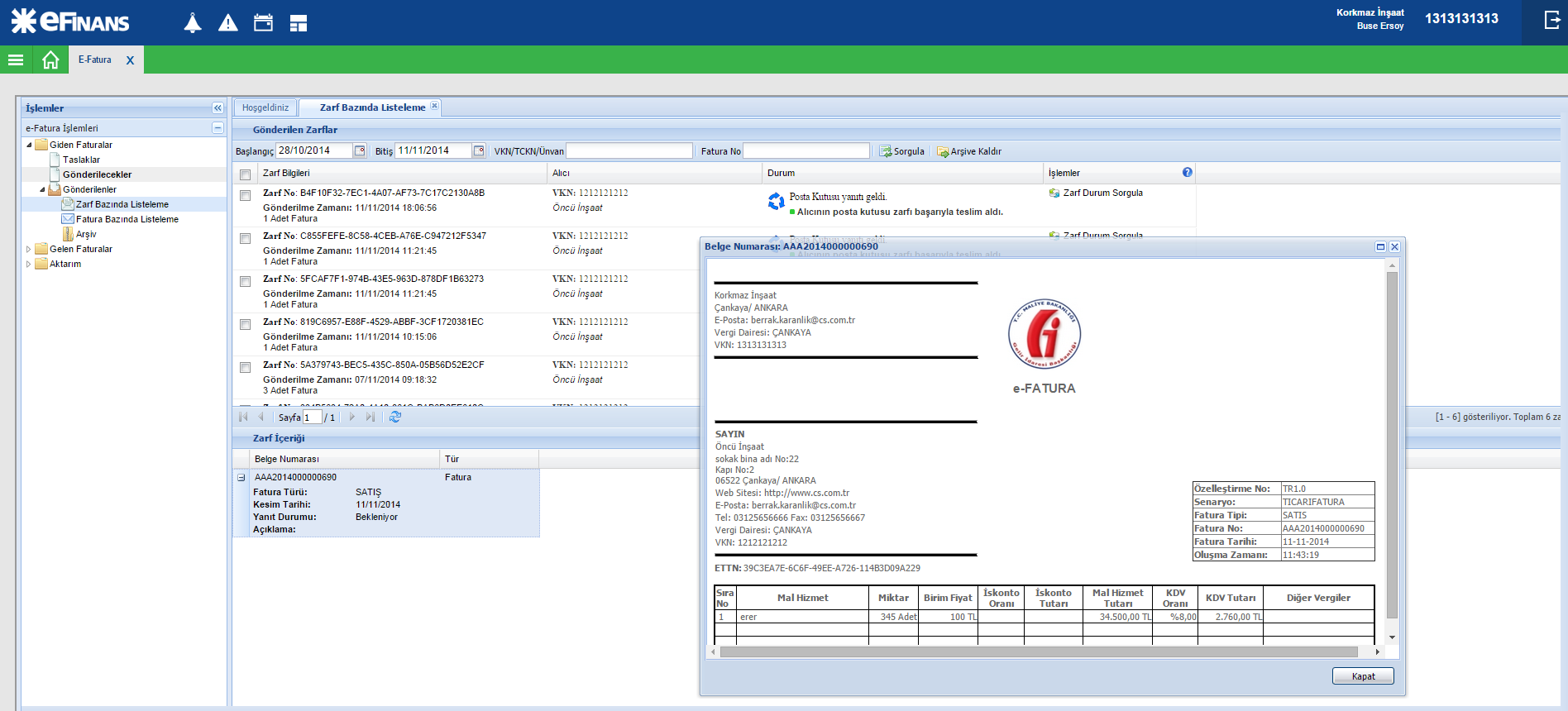
Task: Open the Başlangıç date picker
Action: tap(360, 150)
